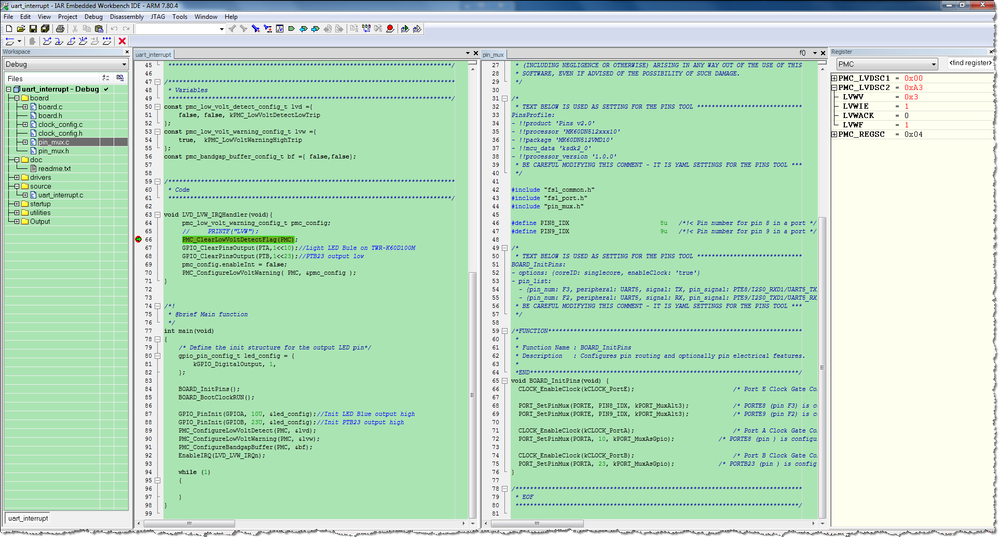The width and height of the screenshot is (999, 537).
Task: Click the last icon in the Files header
Action: [120, 78]
